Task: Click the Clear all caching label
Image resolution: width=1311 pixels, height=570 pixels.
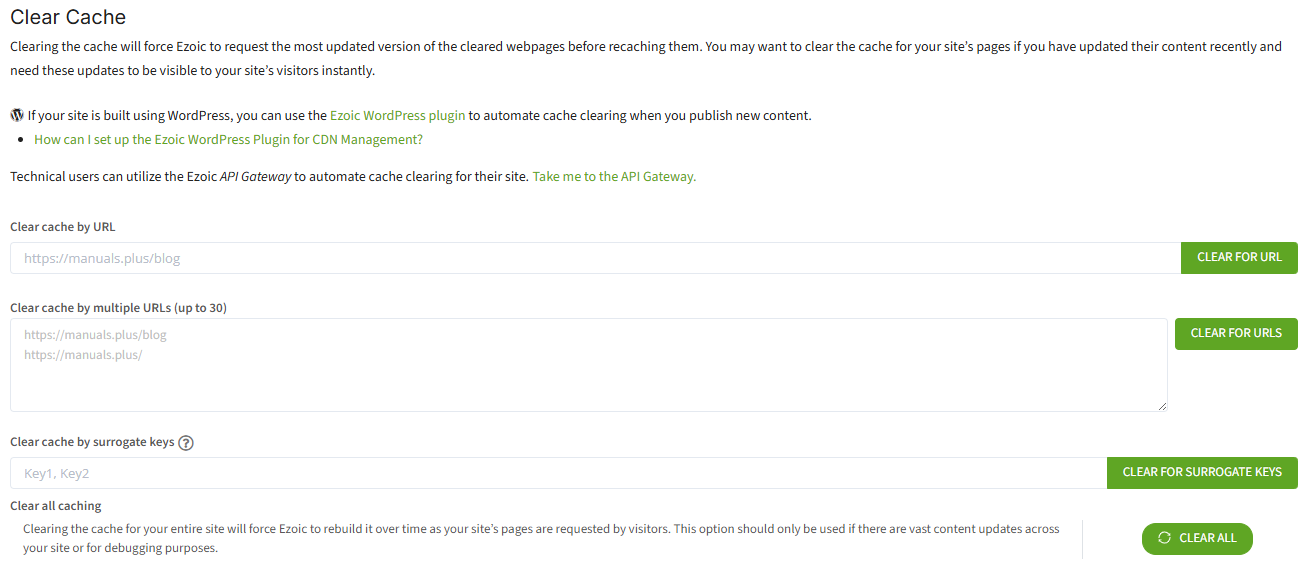Action: point(56,506)
